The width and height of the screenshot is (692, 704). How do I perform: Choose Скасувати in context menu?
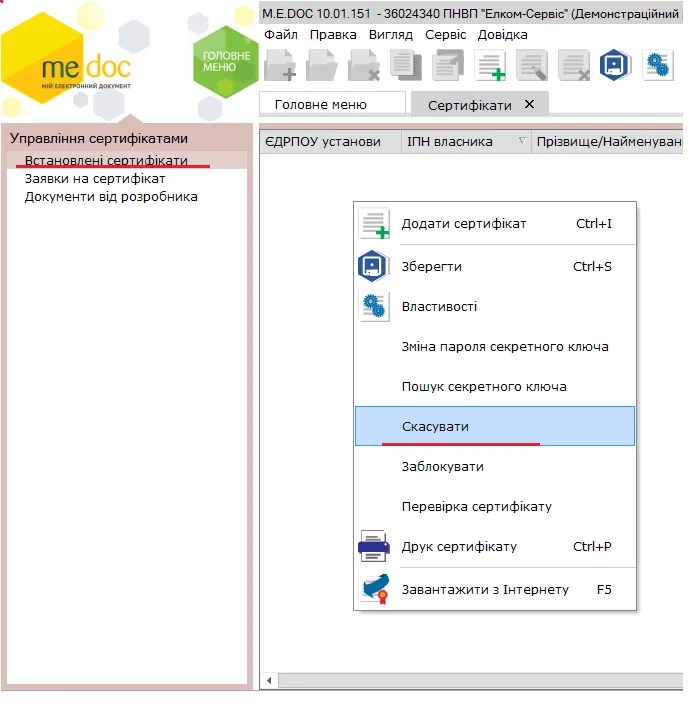pyautogui.click(x=495, y=426)
